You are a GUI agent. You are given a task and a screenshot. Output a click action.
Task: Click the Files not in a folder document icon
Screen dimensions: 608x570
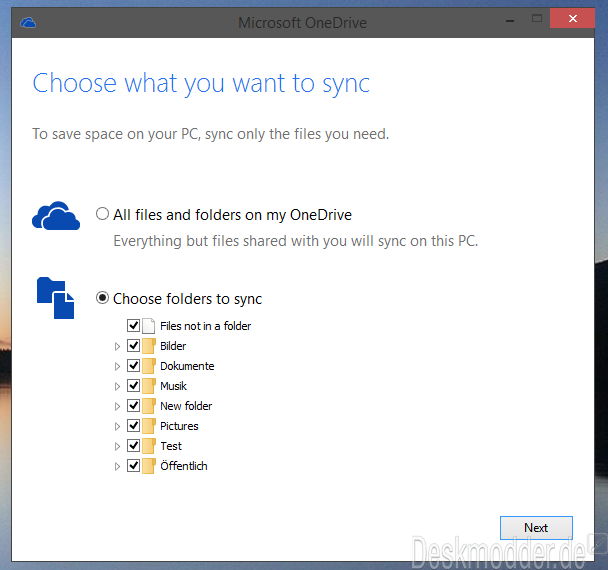coord(149,326)
